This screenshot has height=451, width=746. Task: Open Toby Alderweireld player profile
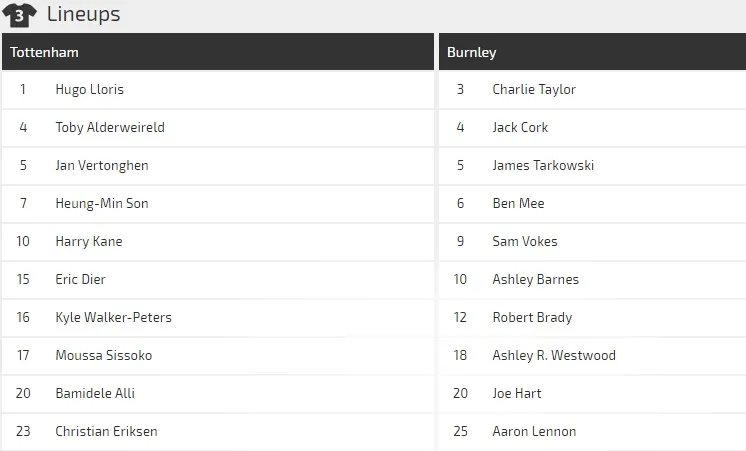(x=110, y=128)
